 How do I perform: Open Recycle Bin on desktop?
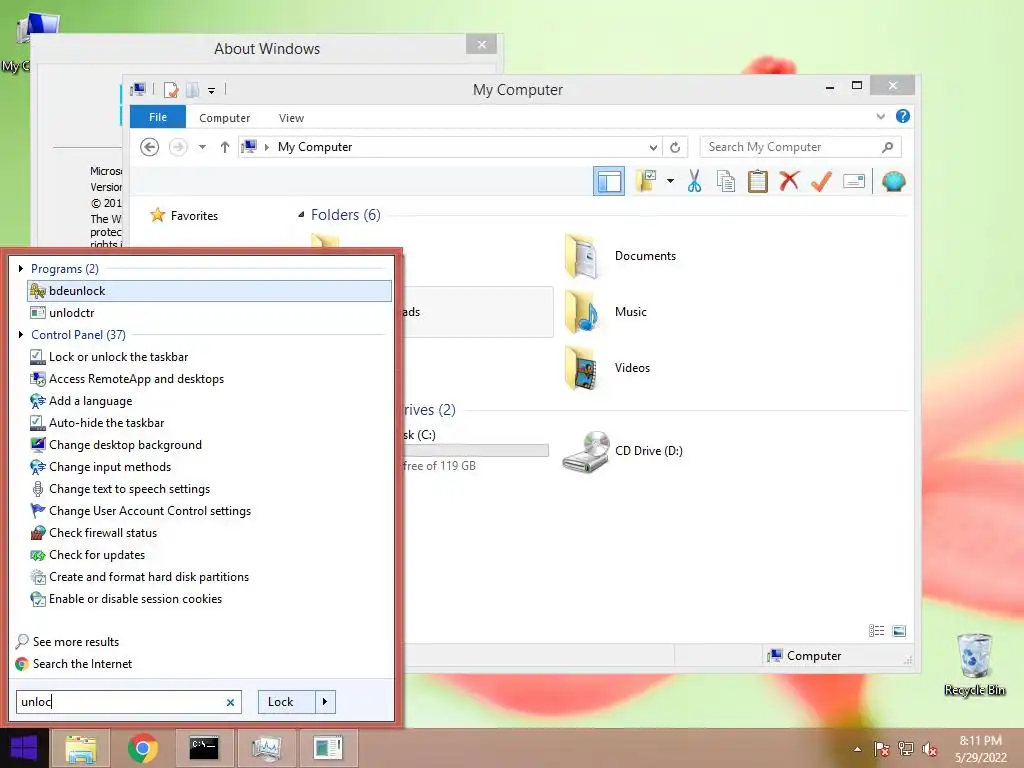pyautogui.click(x=974, y=665)
